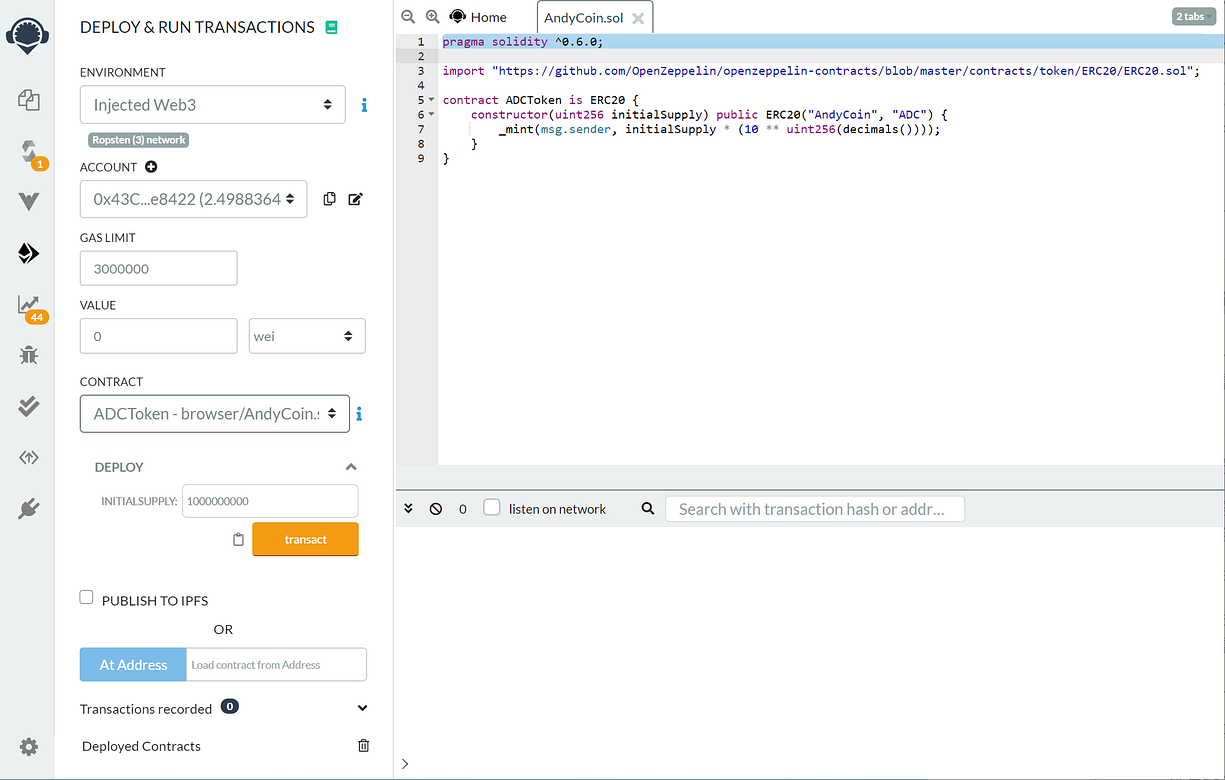
Task: Open the Solidity Static Analysis chart icon
Action: point(28,305)
